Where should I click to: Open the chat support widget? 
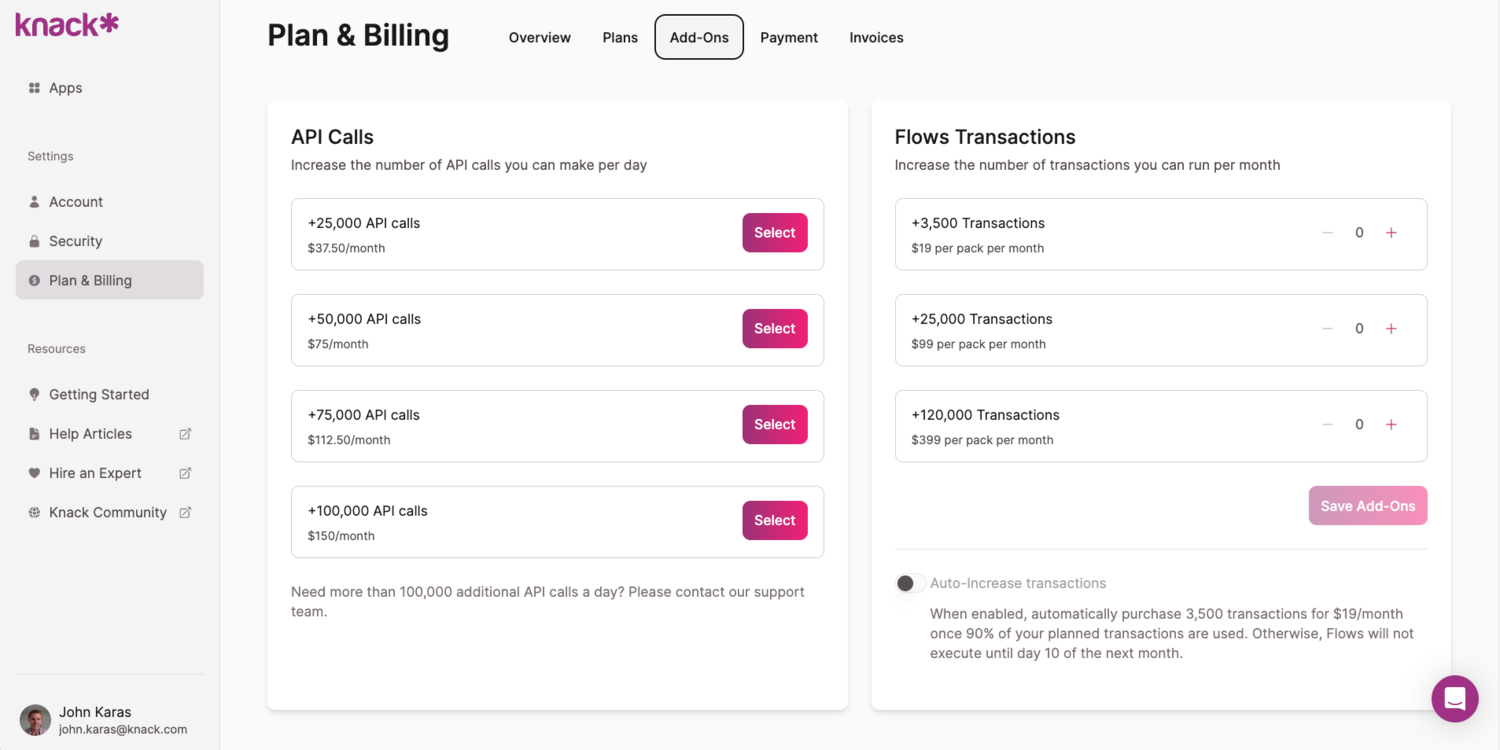point(1454,699)
